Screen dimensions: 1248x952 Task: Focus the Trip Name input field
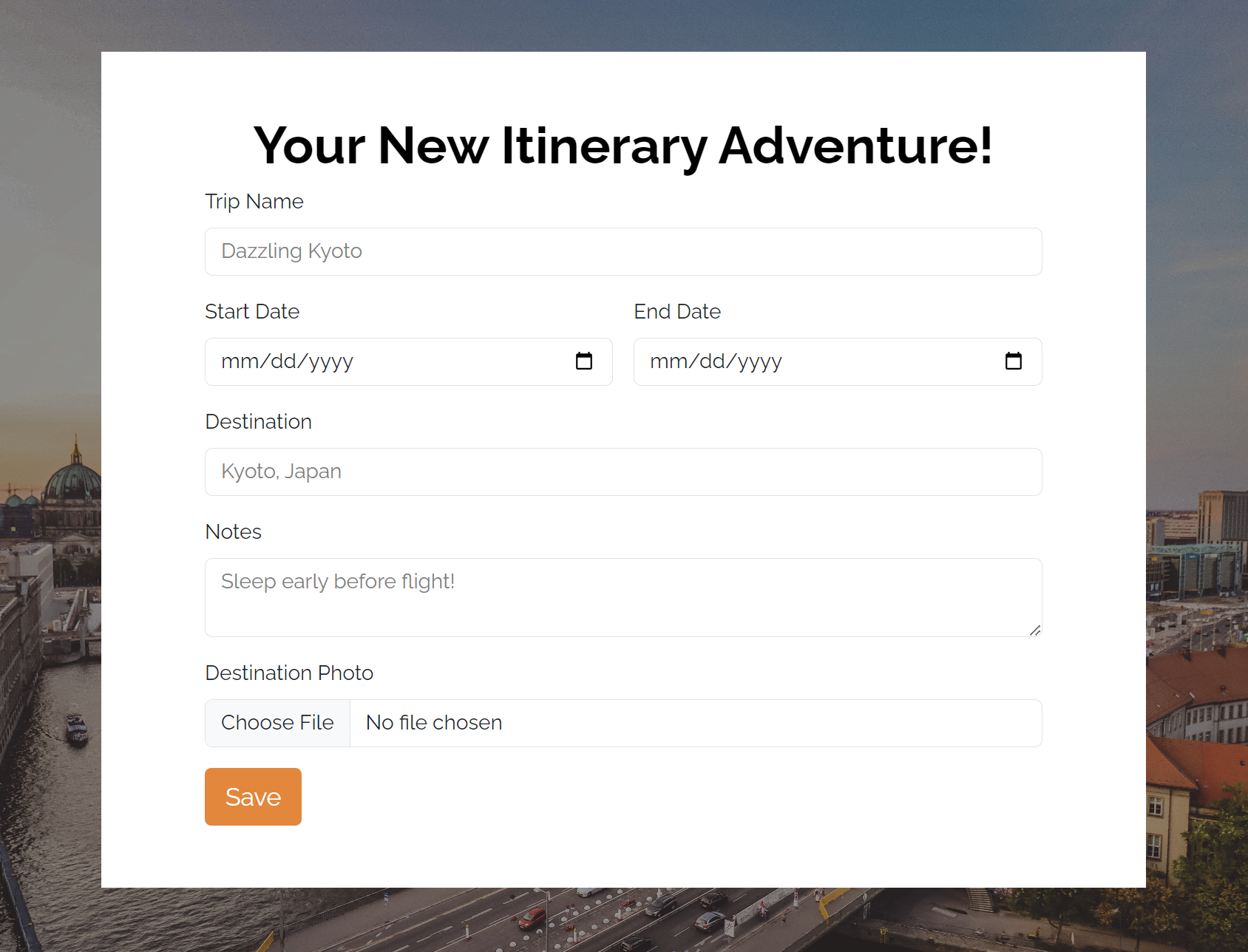click(623, 251)
